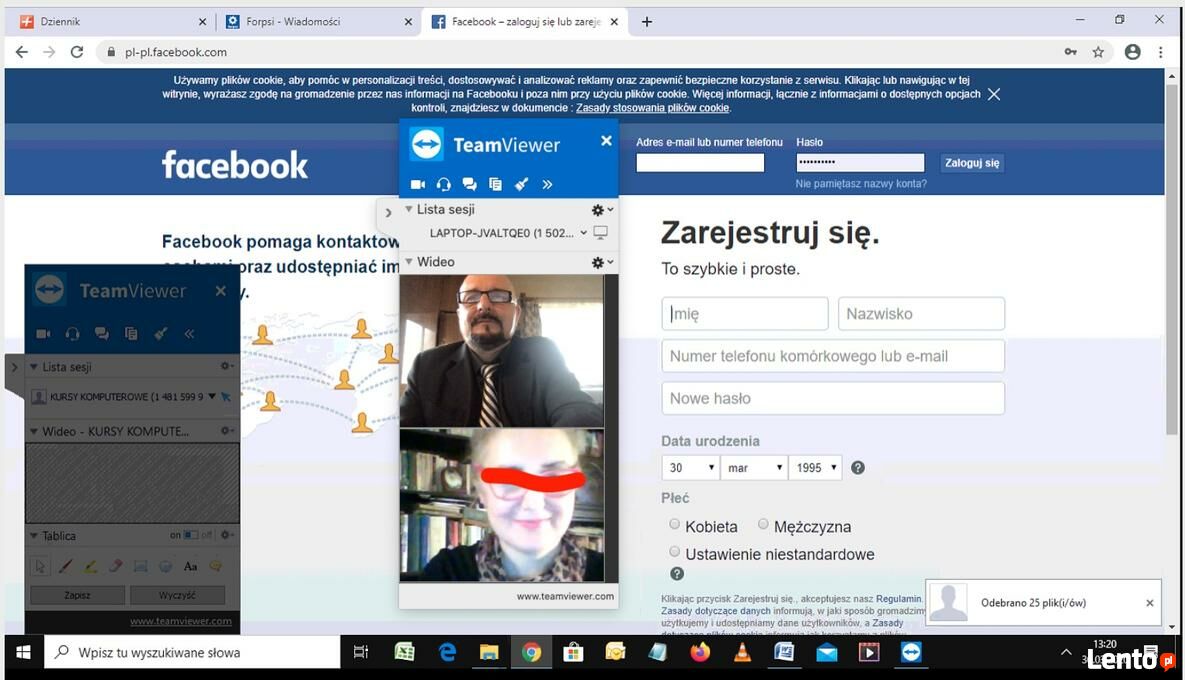Open file box in front TeamViewer panel
1185x680 pixels.
pyautogui.click(x=495, y=184)
